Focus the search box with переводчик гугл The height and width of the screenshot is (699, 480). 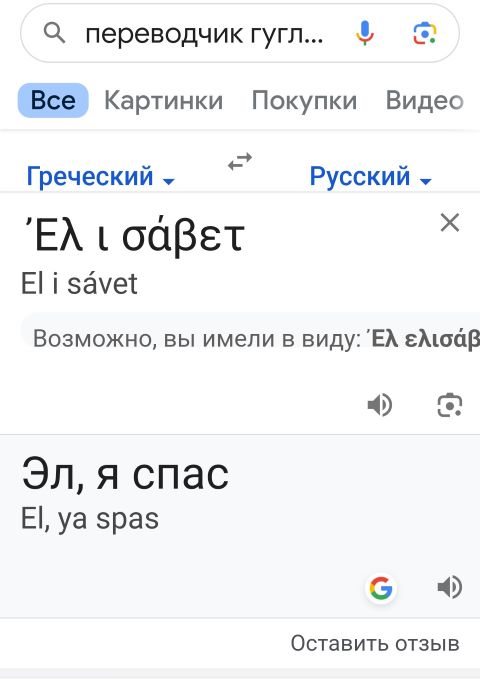click(x=204, y=34)
